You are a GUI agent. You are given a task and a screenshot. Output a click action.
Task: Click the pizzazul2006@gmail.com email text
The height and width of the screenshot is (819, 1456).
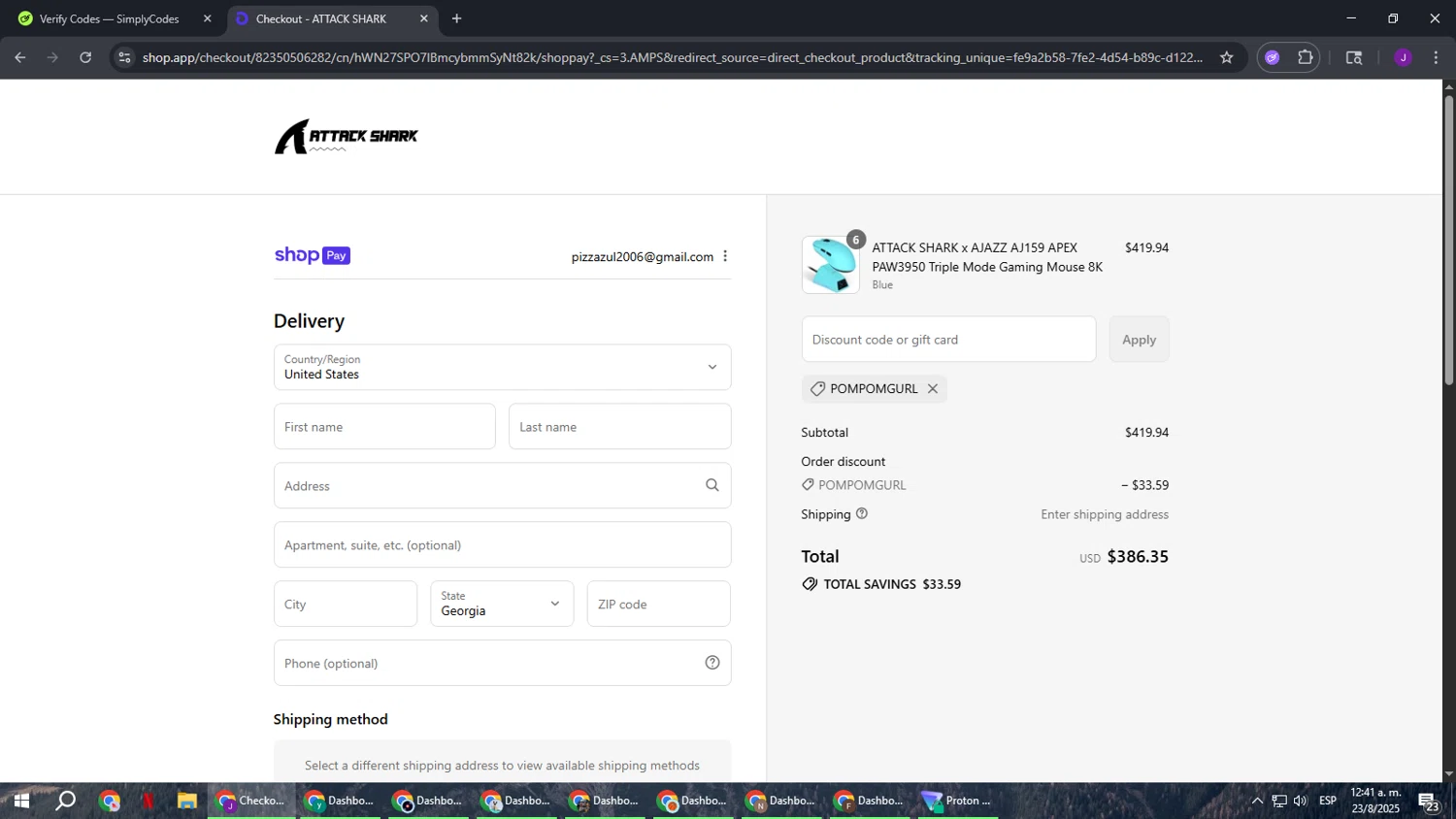pyautogui.click(x=642, y=256)
